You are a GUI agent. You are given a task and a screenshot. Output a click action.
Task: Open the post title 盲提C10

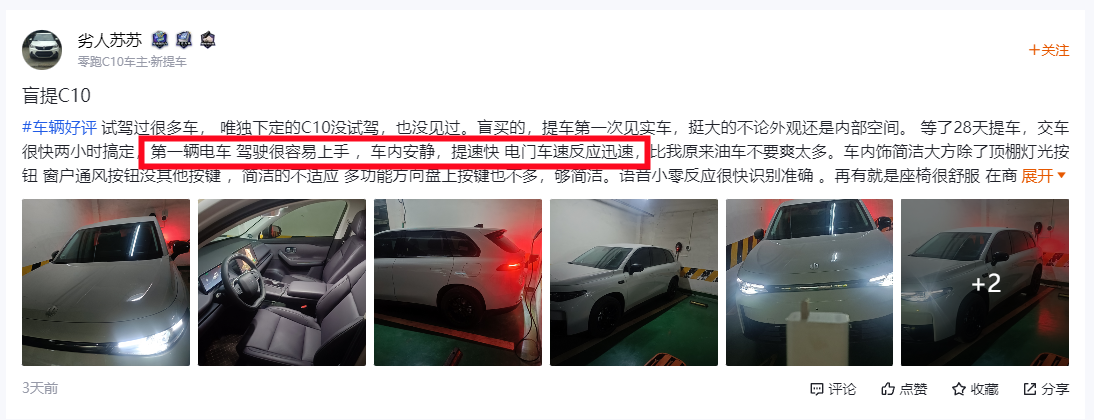pos(57,96)
